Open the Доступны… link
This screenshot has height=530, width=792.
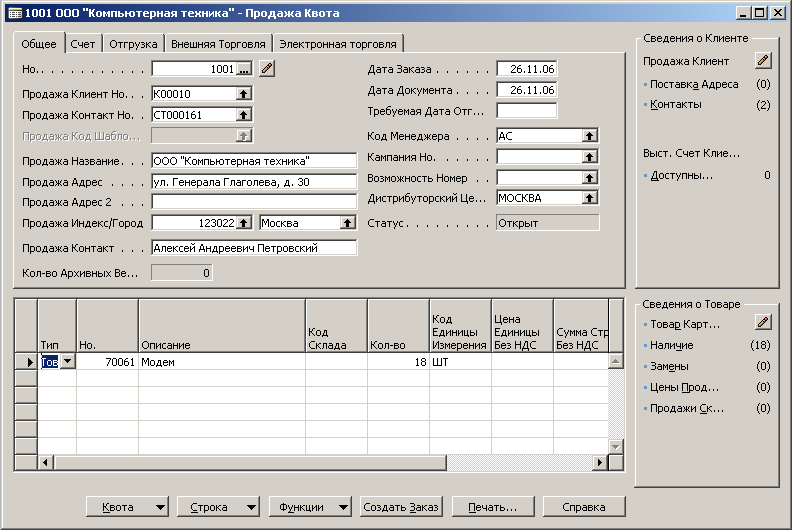coord(681,175)
